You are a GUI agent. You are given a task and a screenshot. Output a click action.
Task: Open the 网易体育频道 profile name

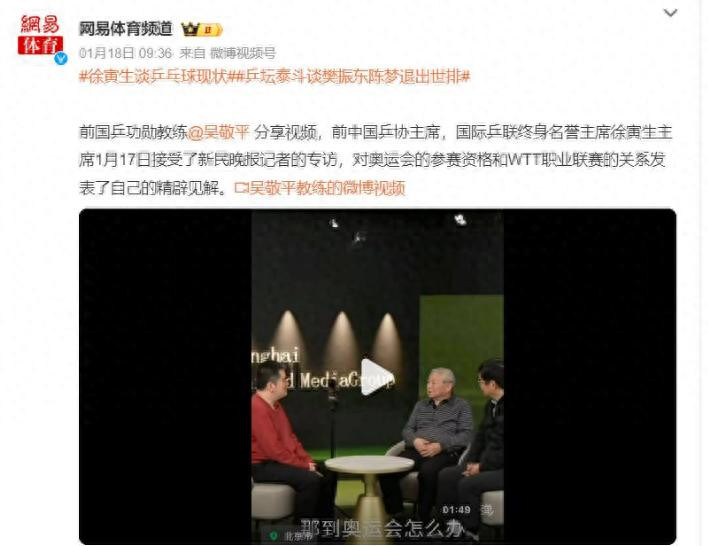pyautogui.click(x=126, y=29)
